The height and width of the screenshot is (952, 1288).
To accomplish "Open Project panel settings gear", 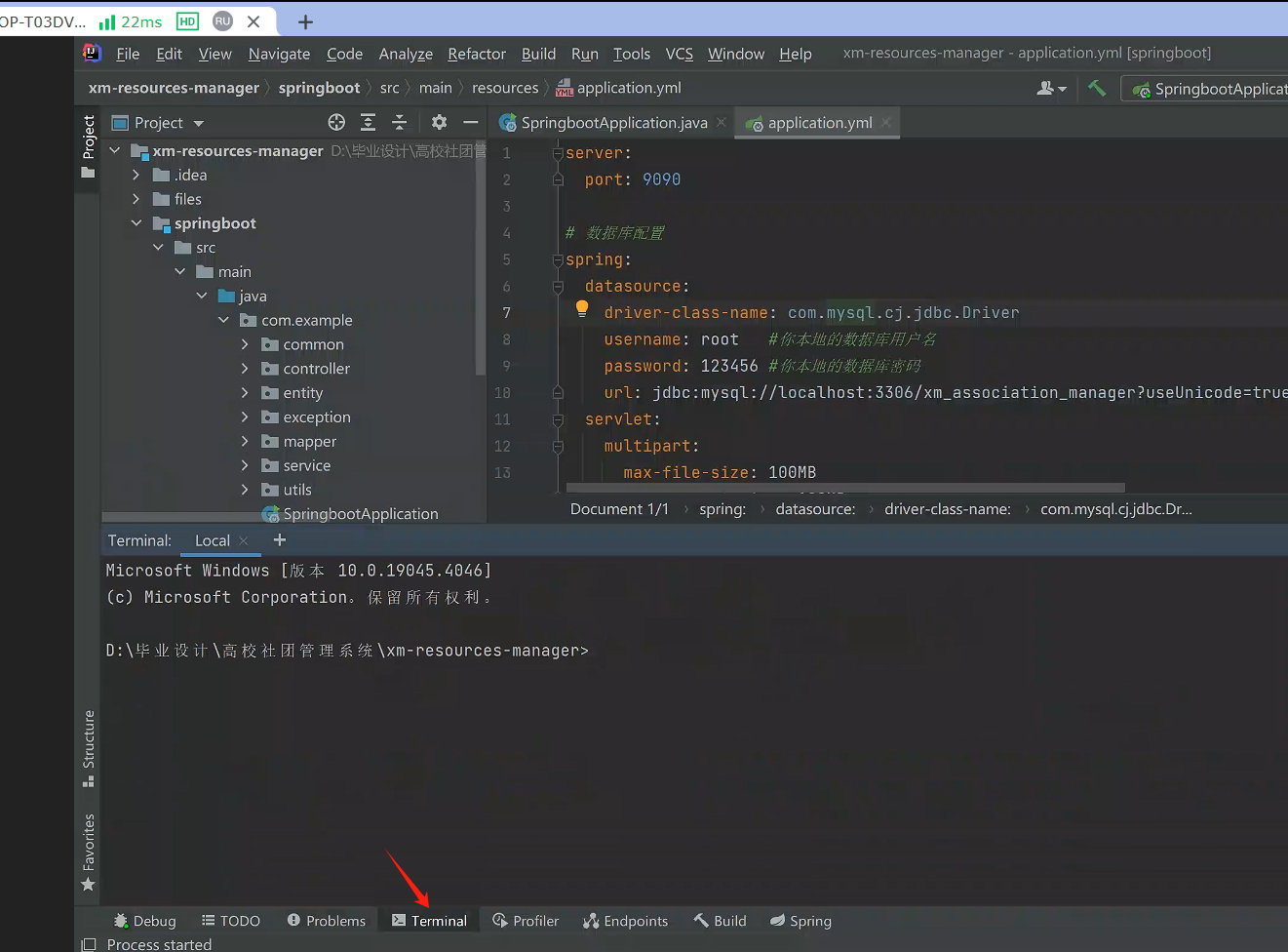I will [439, 122].
